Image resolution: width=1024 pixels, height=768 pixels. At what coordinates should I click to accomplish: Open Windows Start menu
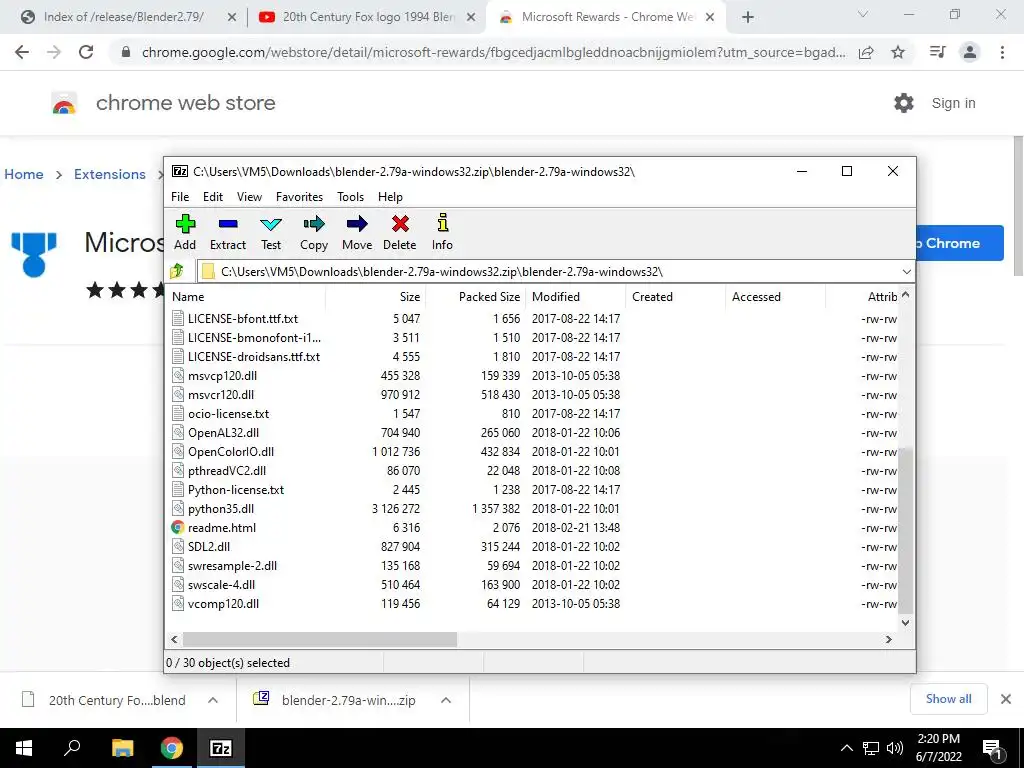[x=24, y=748]
